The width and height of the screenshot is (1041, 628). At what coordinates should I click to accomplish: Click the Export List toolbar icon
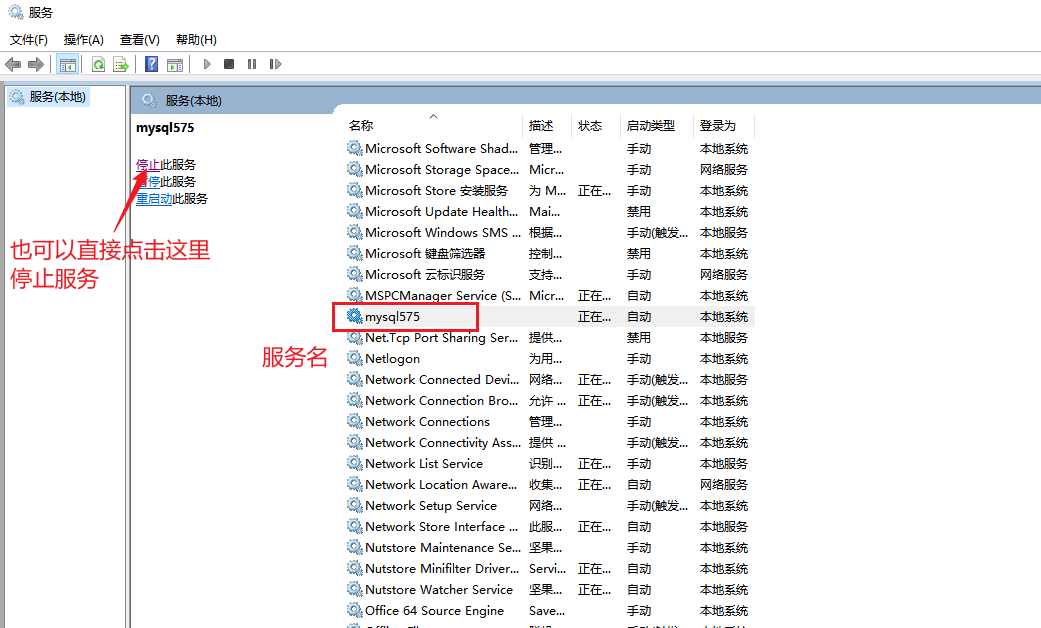coord(120,64)
